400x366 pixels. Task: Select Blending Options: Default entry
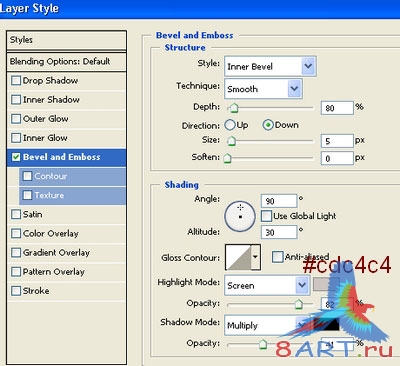(x=66, y=62)
